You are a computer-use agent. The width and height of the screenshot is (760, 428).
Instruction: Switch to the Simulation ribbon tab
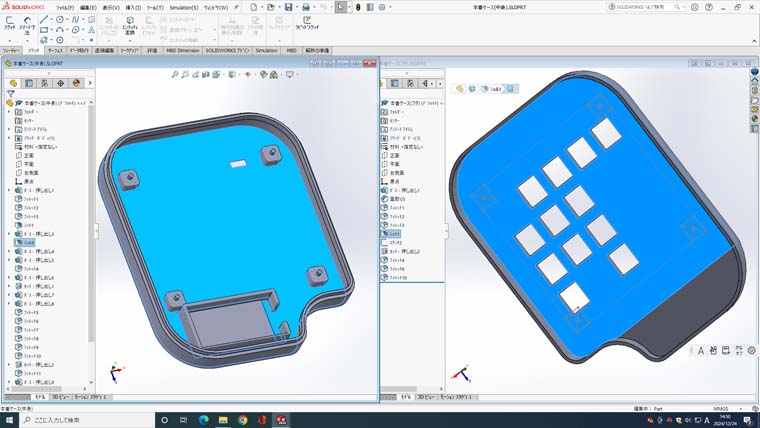(266, 49)
